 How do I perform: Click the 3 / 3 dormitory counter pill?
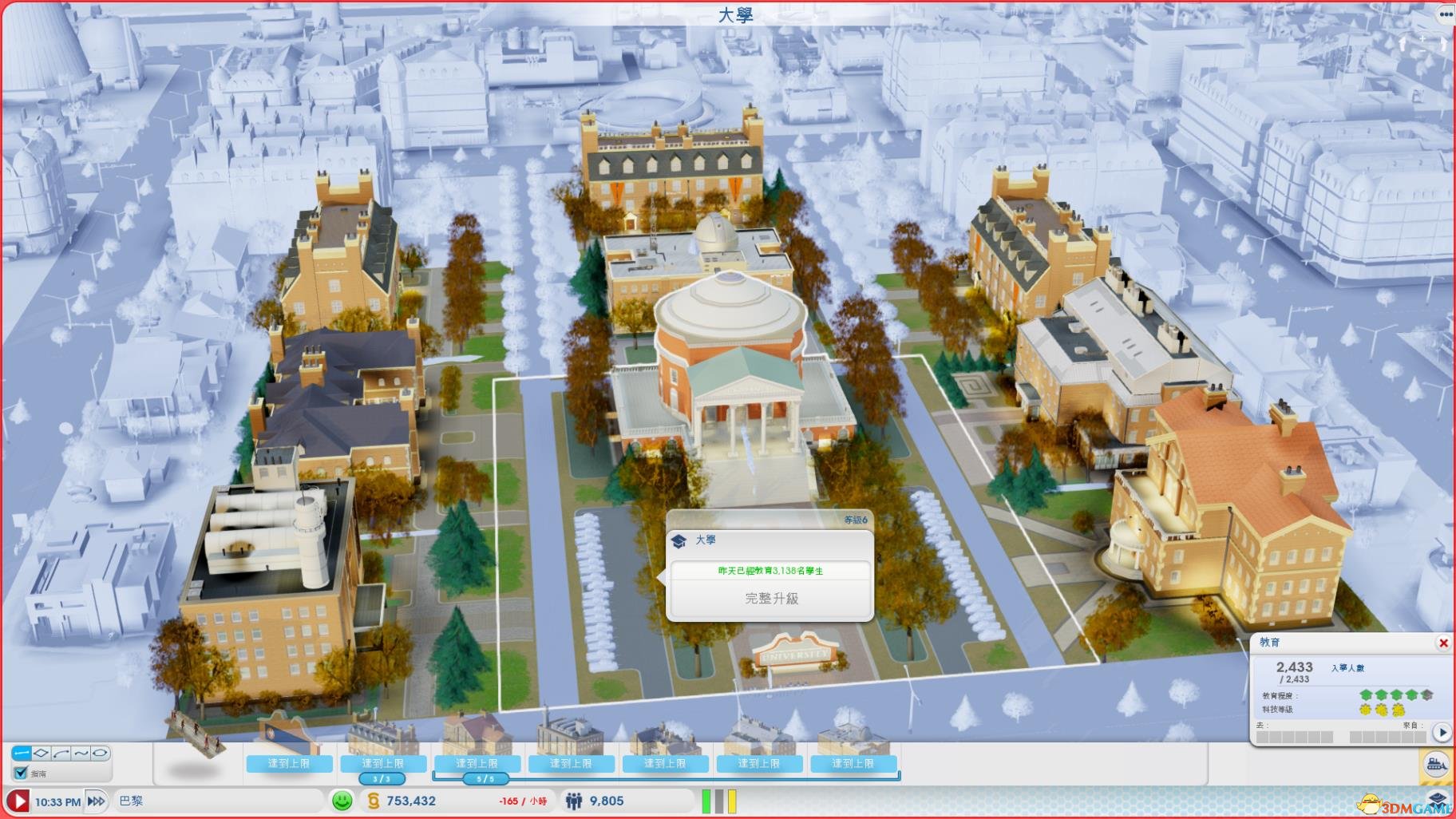point(382,778)
